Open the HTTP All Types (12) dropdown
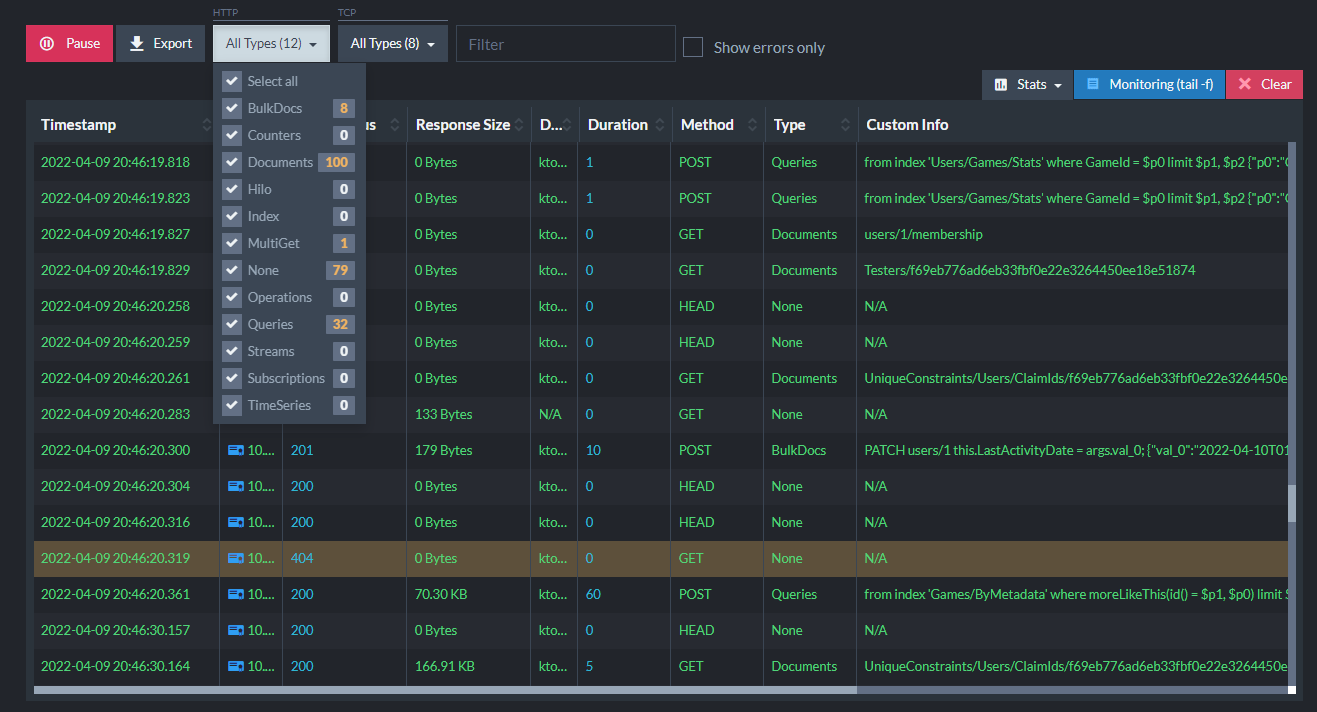This screenshot has width=1317, height=712. point(271,44)
